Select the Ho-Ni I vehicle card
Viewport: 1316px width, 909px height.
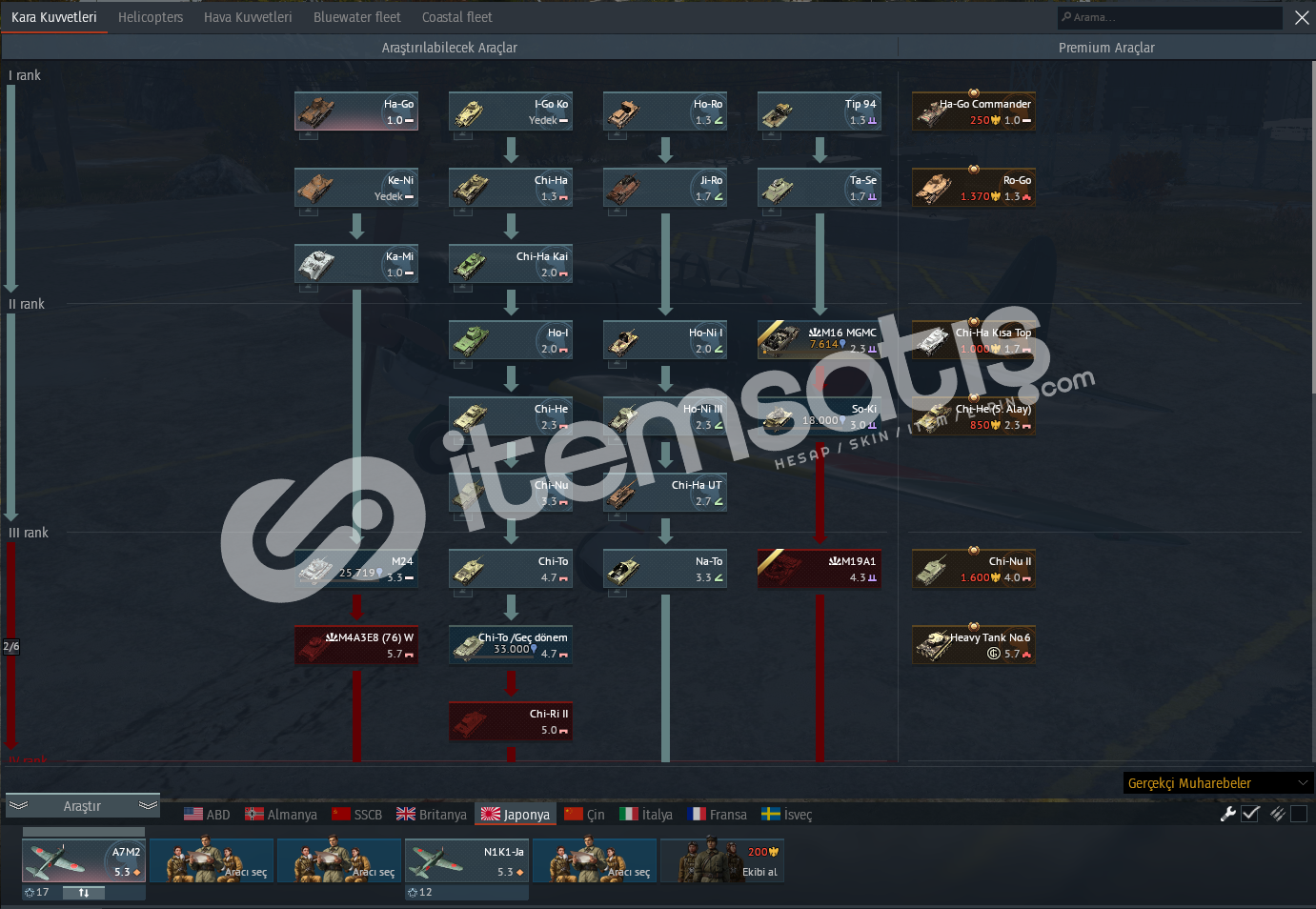click(x=665, y=340)
